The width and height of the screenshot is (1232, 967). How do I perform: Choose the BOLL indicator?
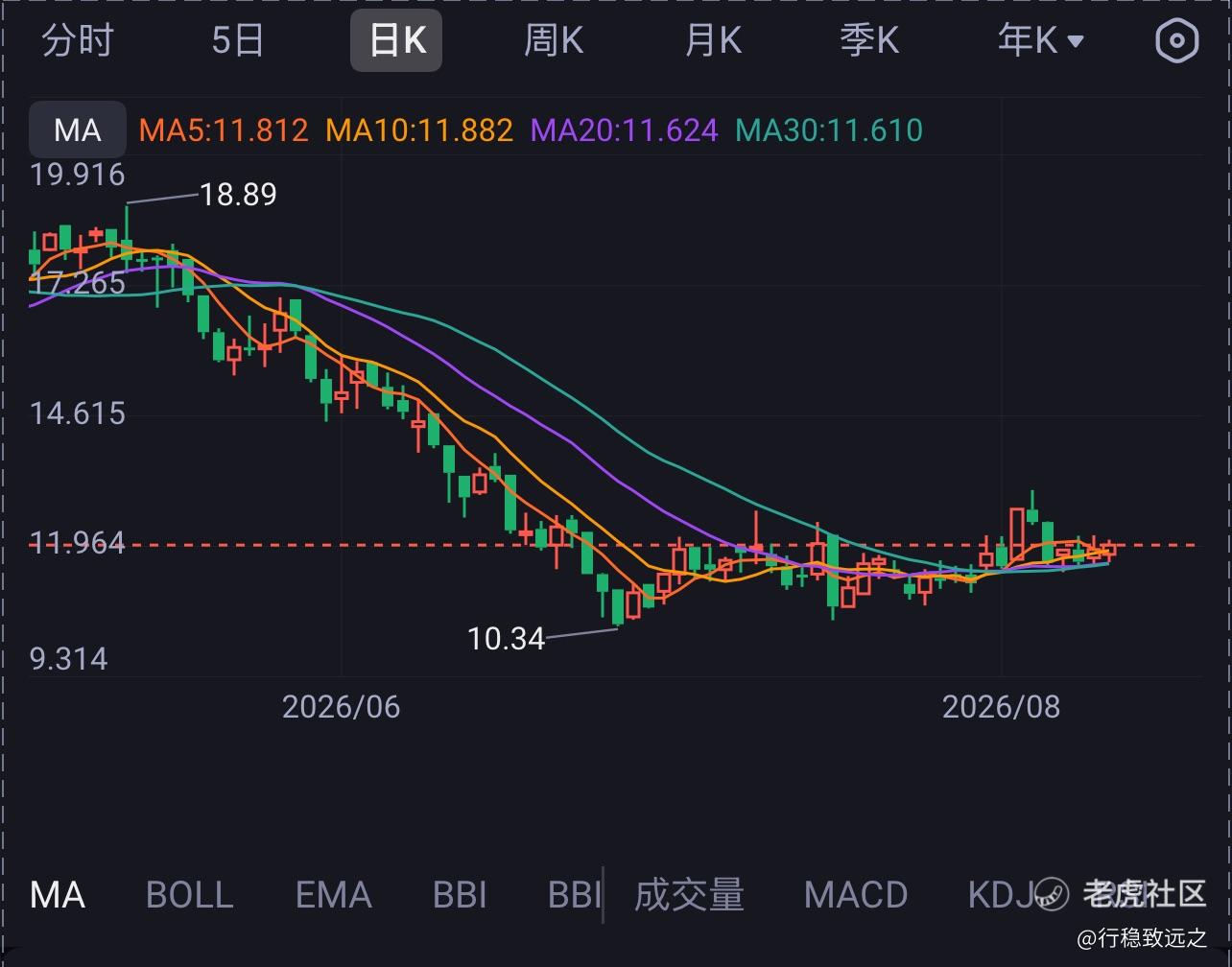(189, 895)
